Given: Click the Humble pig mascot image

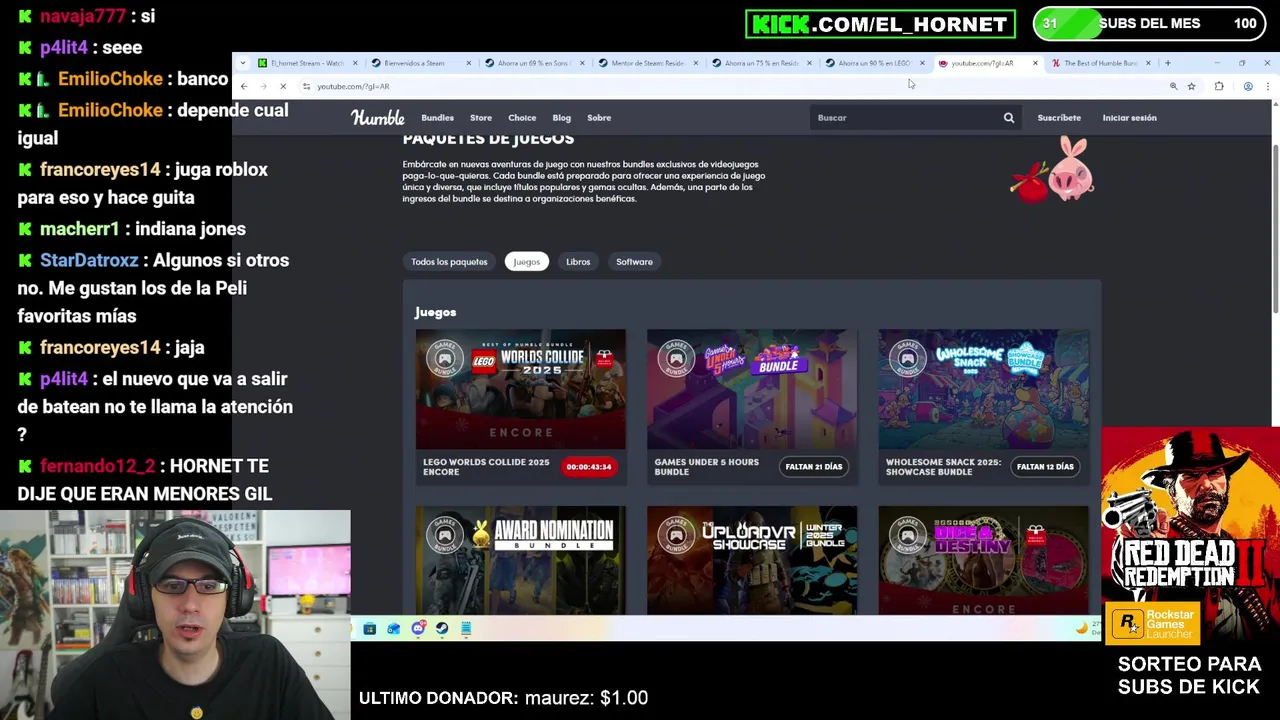Looking at the screenshot, I should tap(1053, 170).
